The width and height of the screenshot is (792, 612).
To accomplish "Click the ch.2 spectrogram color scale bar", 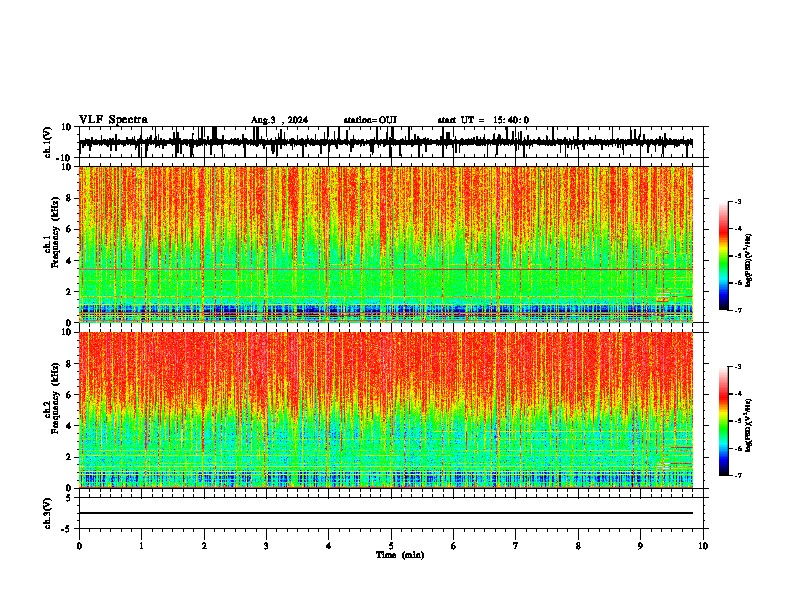I will tap(723, 421).
